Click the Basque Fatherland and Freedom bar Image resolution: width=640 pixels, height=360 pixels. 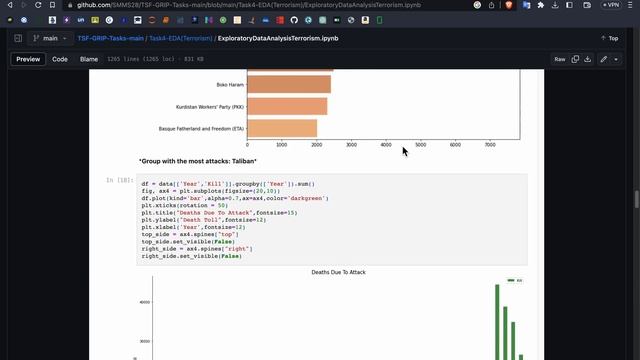(282, 128)
